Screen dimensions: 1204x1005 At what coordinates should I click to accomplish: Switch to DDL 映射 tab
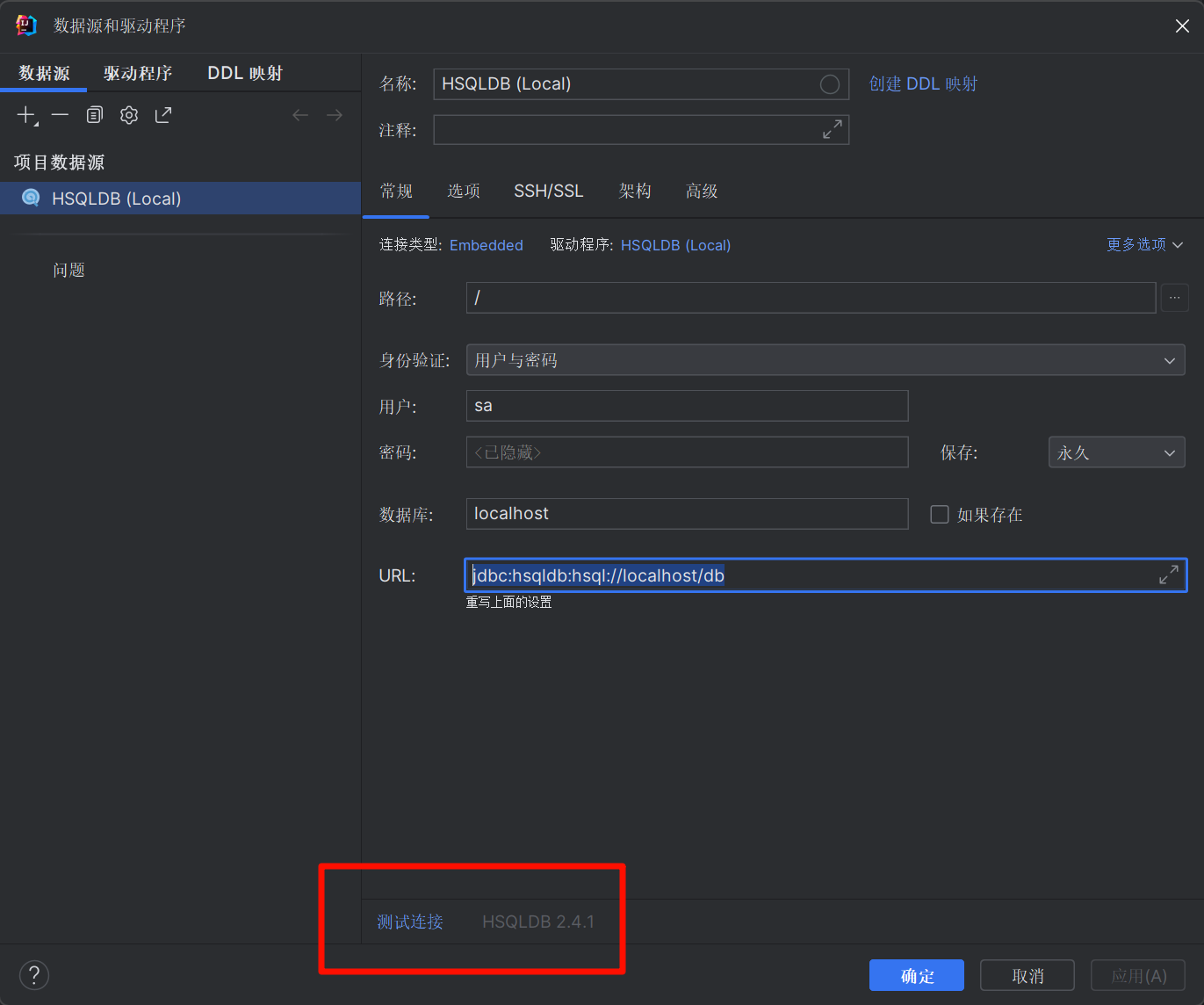pyautogui.click(x=245, y=73)
